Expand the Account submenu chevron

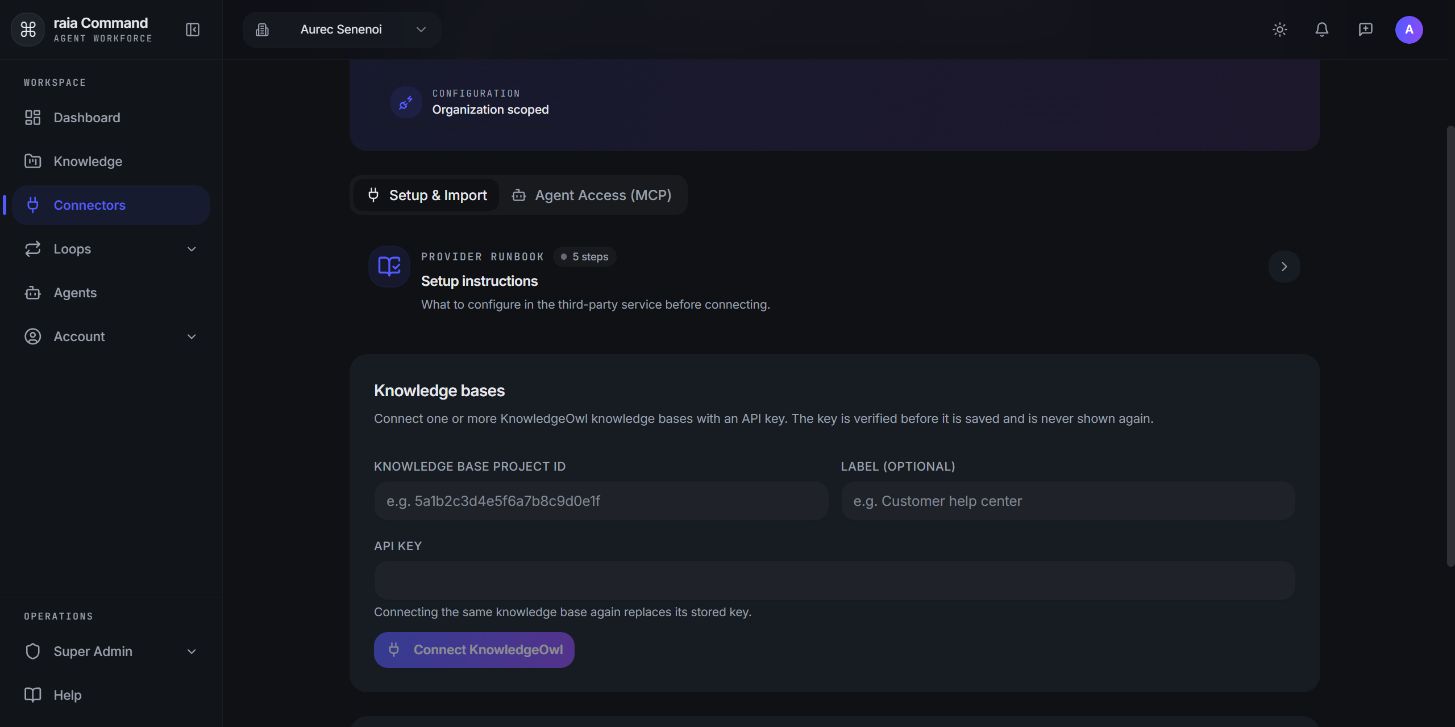(192, 337)
